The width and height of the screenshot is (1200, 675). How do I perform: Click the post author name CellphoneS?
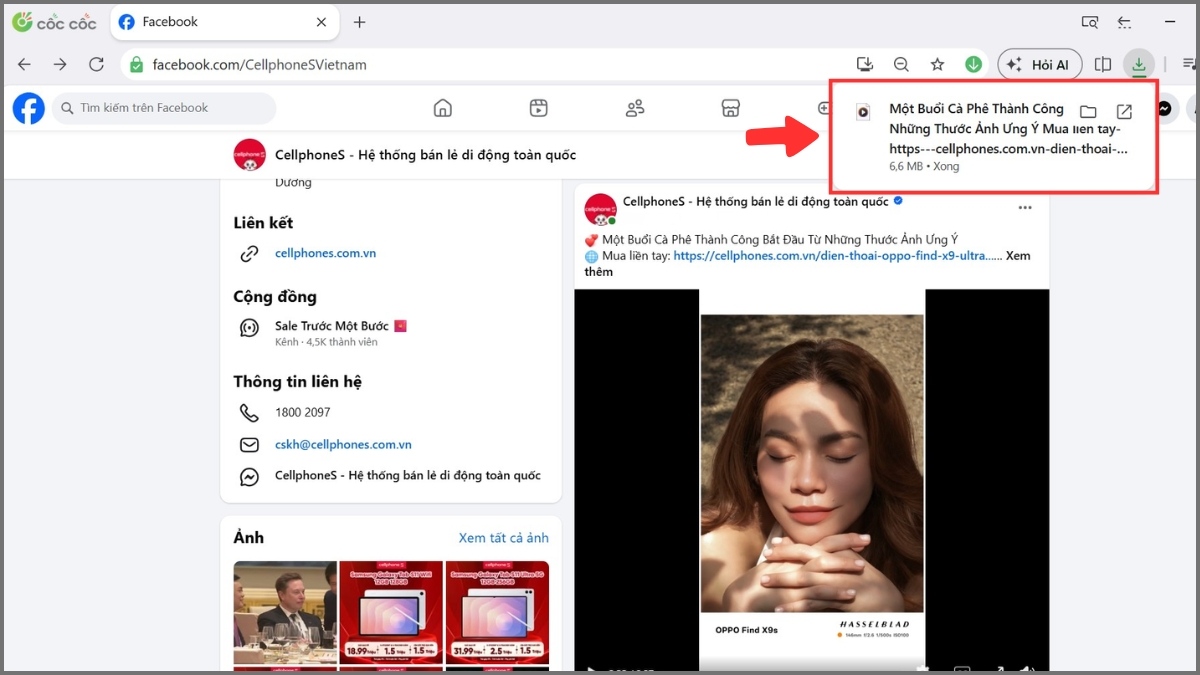(755, 201)
